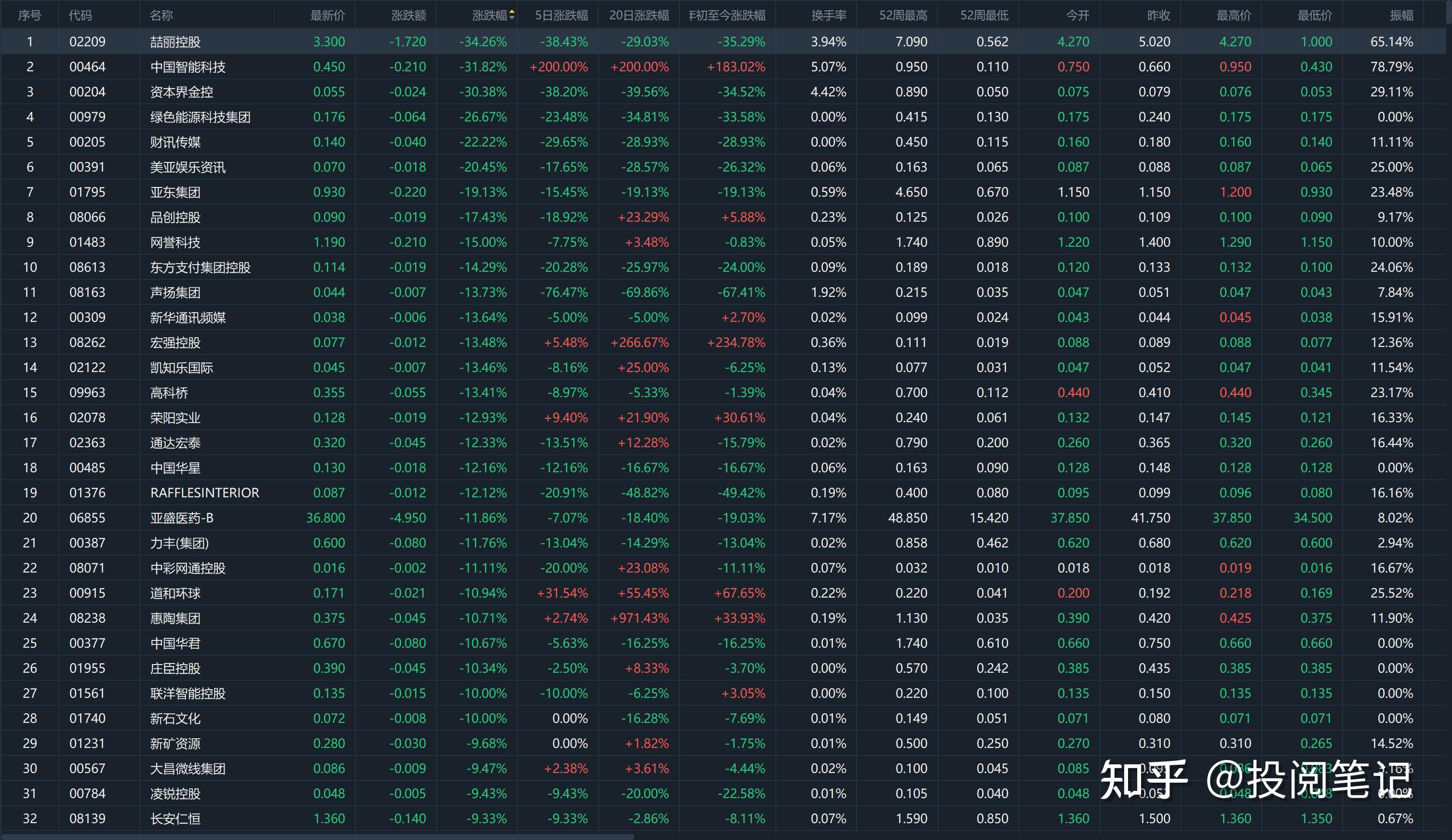
Task: Sort by 今开 column header
Action: click(1077, 15)
